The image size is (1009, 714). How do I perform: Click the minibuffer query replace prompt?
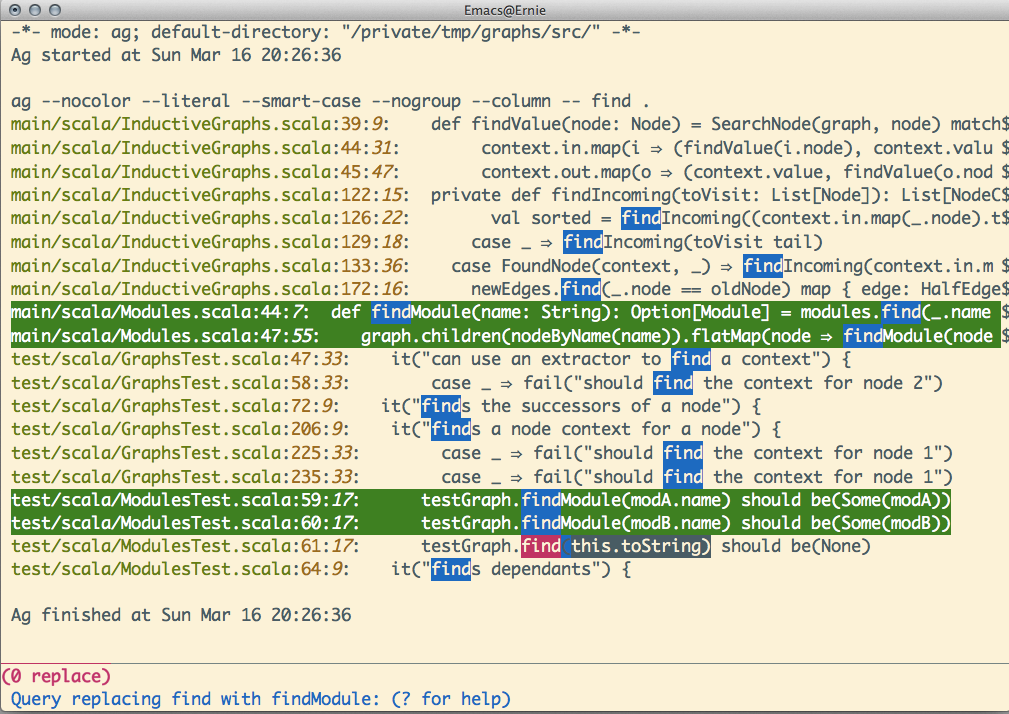pyautogui.click(x=260, y=699)
